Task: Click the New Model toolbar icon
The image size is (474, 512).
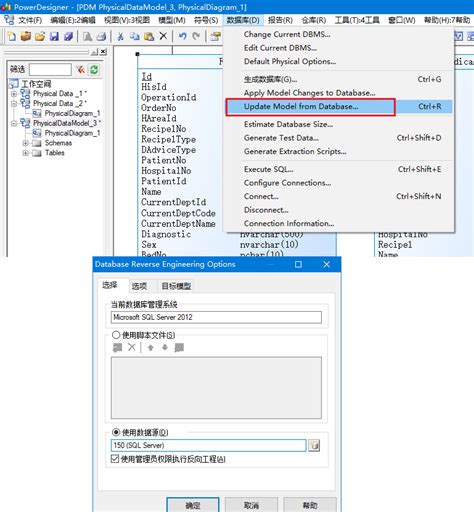Action: click(12, 36)
